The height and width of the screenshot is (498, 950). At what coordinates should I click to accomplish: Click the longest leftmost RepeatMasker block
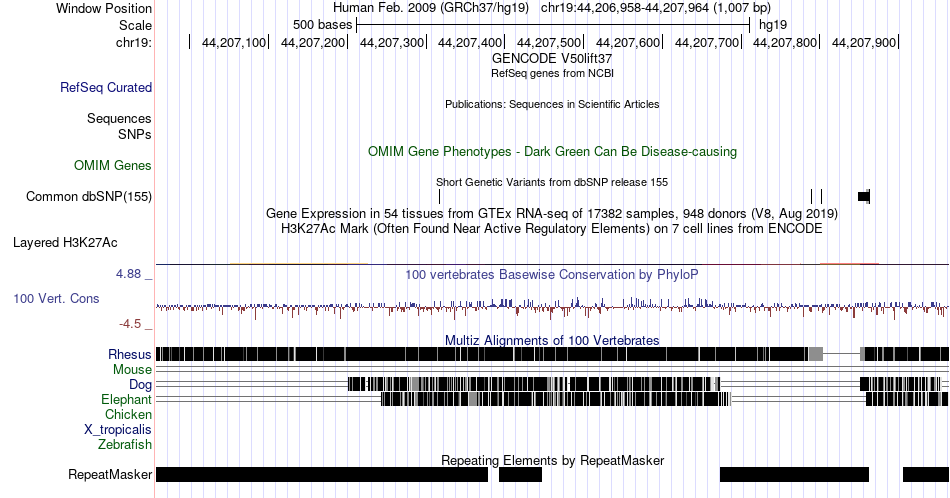click(x=322, y=474)
